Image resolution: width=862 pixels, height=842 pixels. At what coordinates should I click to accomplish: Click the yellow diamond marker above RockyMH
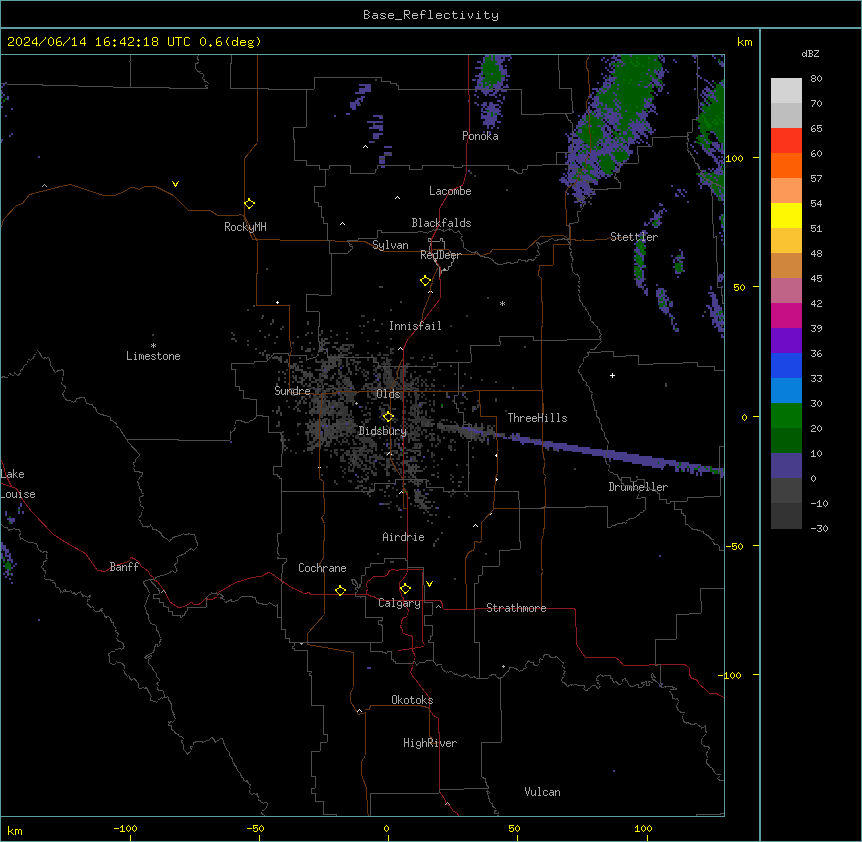pos(249,204)
